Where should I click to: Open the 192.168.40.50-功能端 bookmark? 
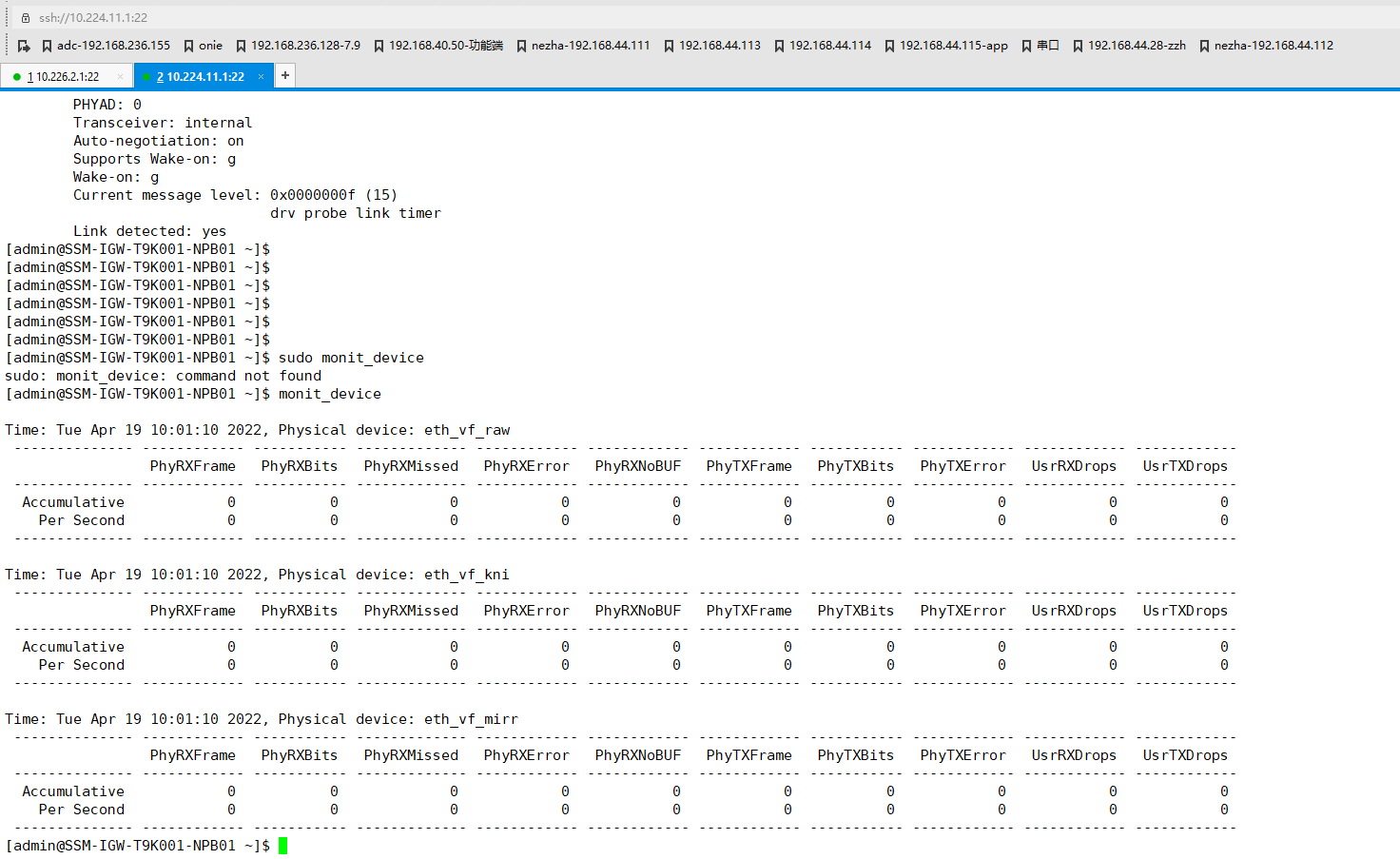[x=437, y=46]
